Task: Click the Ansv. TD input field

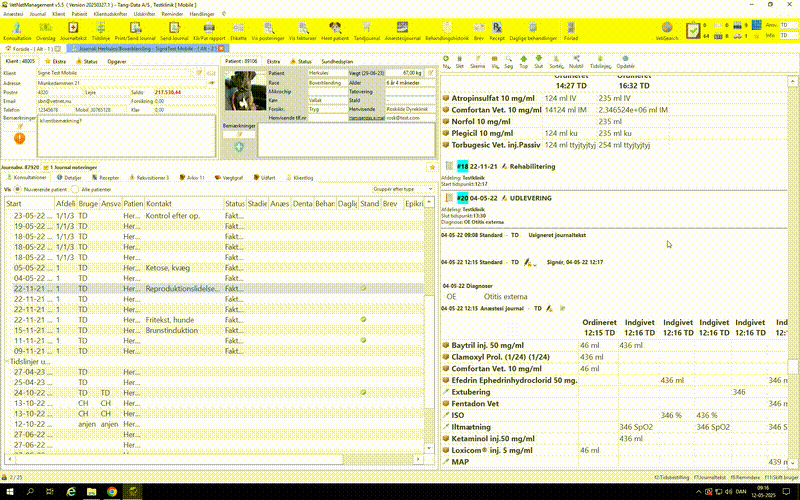Action: coord(788,25)
